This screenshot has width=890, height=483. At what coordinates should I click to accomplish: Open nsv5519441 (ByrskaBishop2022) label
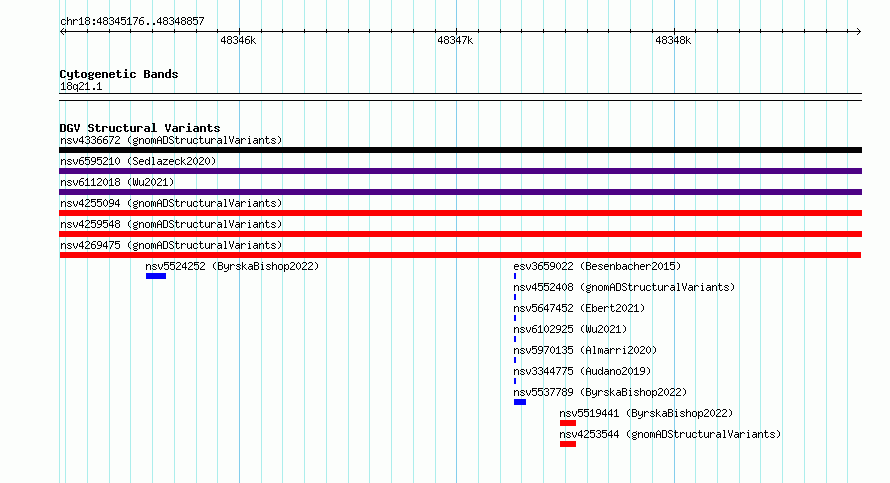[646, 413]
